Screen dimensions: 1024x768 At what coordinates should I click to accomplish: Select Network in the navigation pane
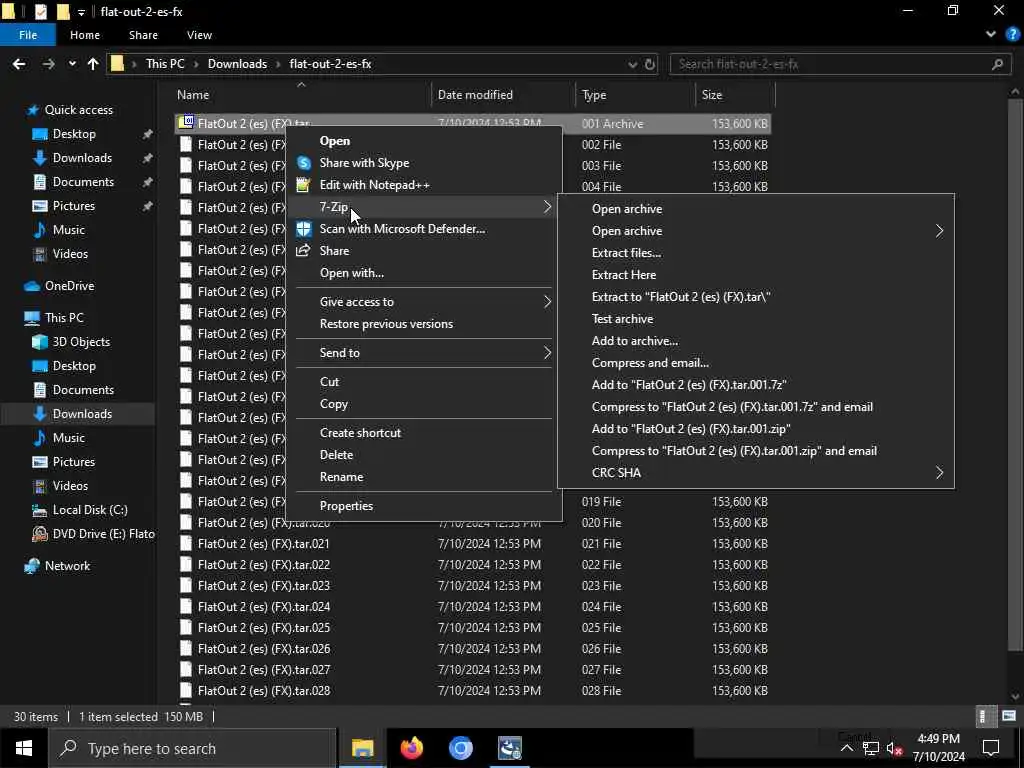coord(67,566)
